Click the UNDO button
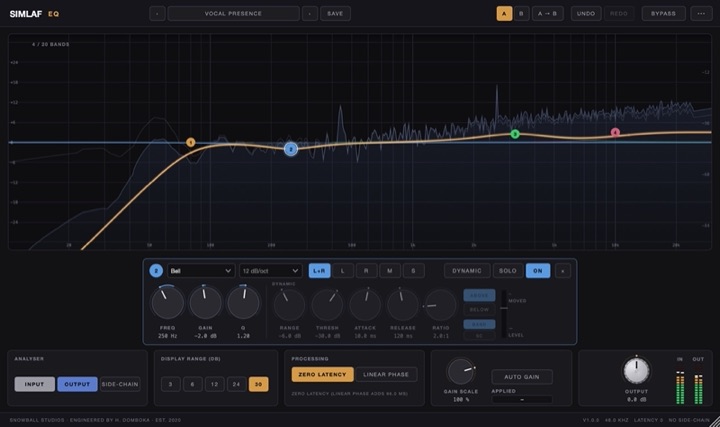 (x=586, y=13)
